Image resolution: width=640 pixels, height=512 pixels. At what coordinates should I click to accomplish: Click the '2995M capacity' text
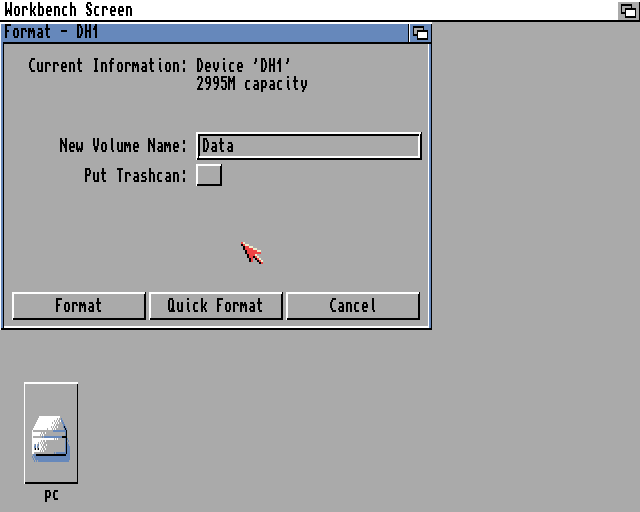point(252,84)
